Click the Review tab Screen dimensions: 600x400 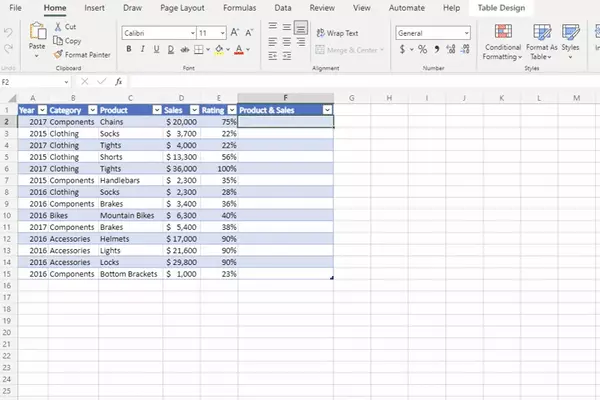click(x=322, y=8)
